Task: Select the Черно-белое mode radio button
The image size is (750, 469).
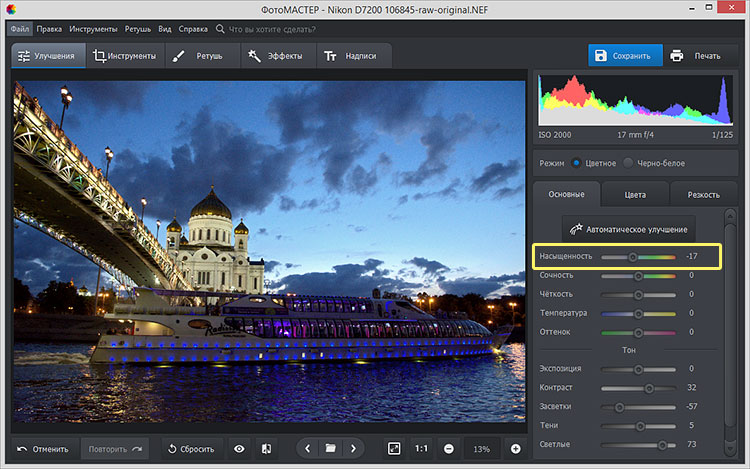Action: (x=628, y=163)
